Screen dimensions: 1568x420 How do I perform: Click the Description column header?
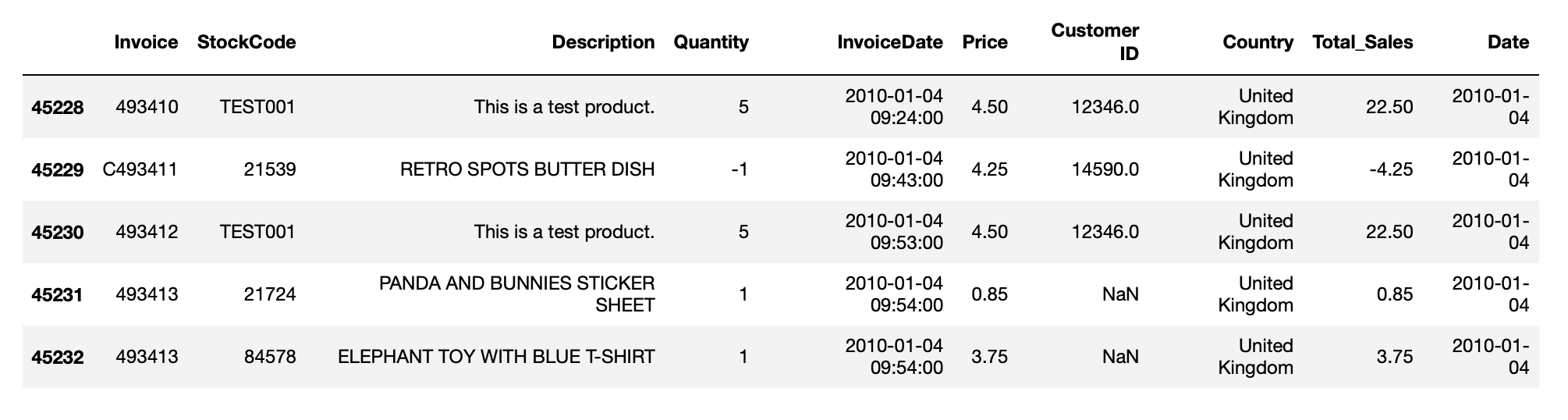603,42
